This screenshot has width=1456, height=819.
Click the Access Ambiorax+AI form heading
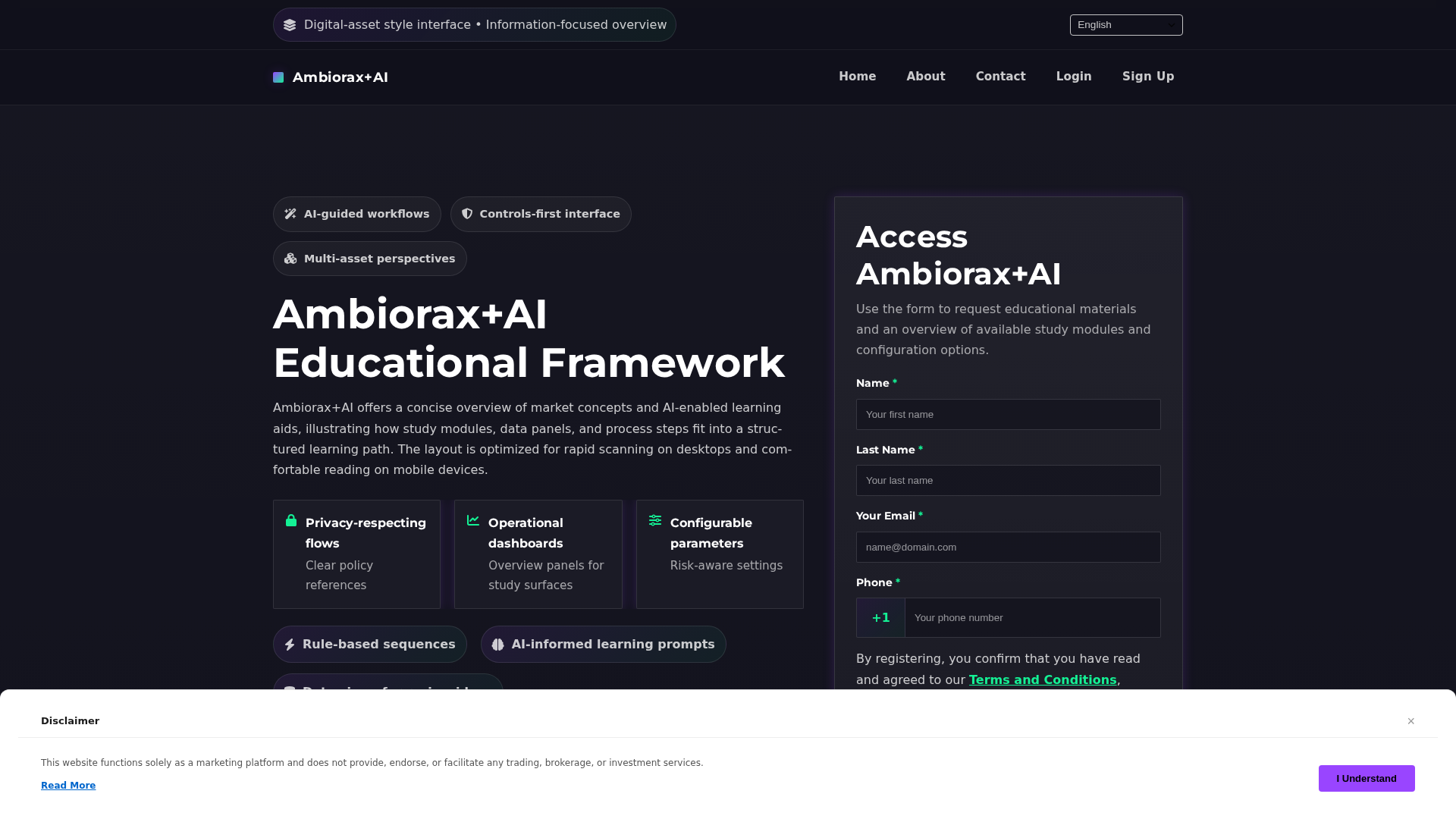[x=959, y=256]
